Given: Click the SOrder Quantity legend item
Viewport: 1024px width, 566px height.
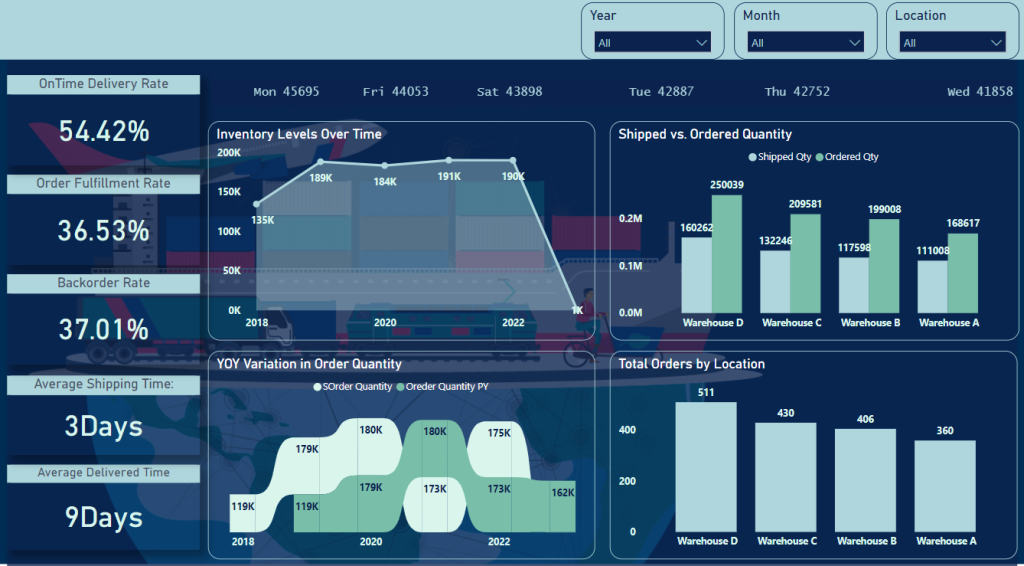Looking at the screenshot, I should pos(318,386).
